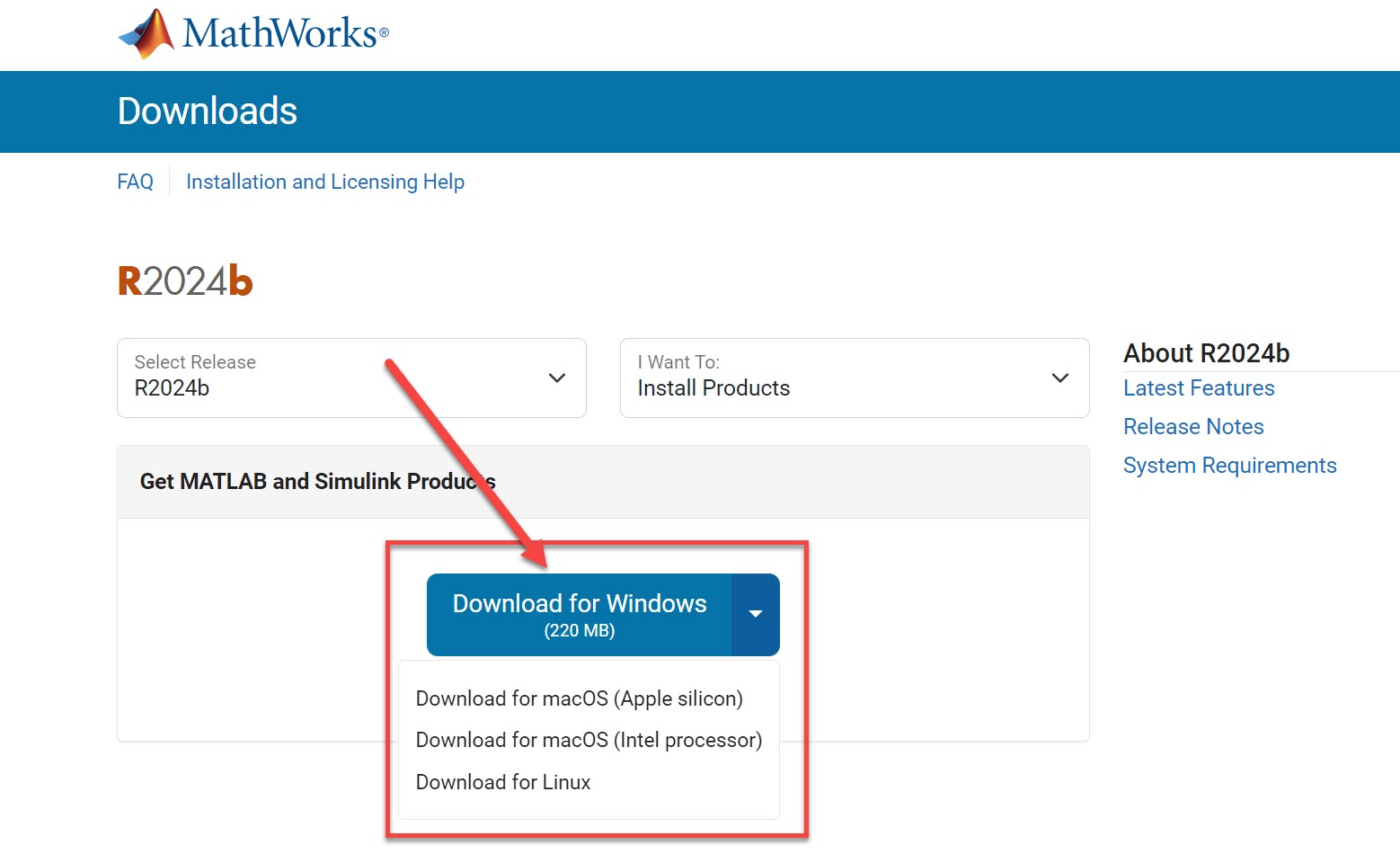Open the FAQ link

[x=135, y=182]
